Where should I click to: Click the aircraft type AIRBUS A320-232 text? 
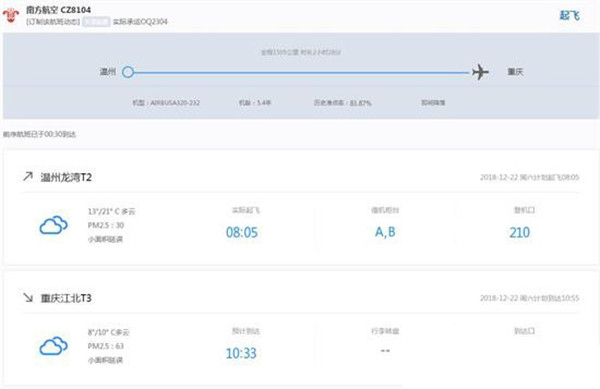pos(166,103)
